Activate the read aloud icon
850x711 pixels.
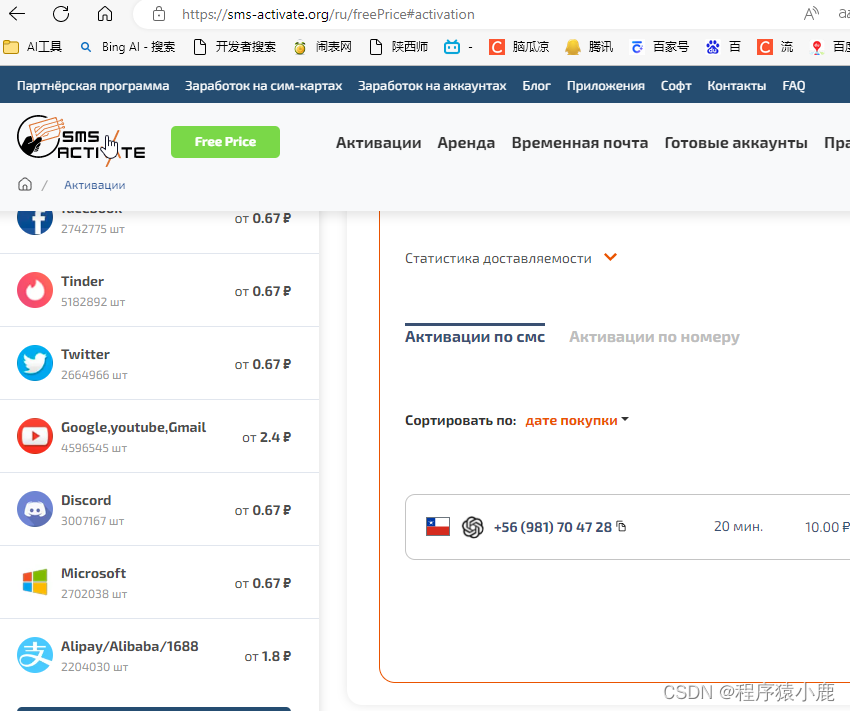click(x=811, y=14)
